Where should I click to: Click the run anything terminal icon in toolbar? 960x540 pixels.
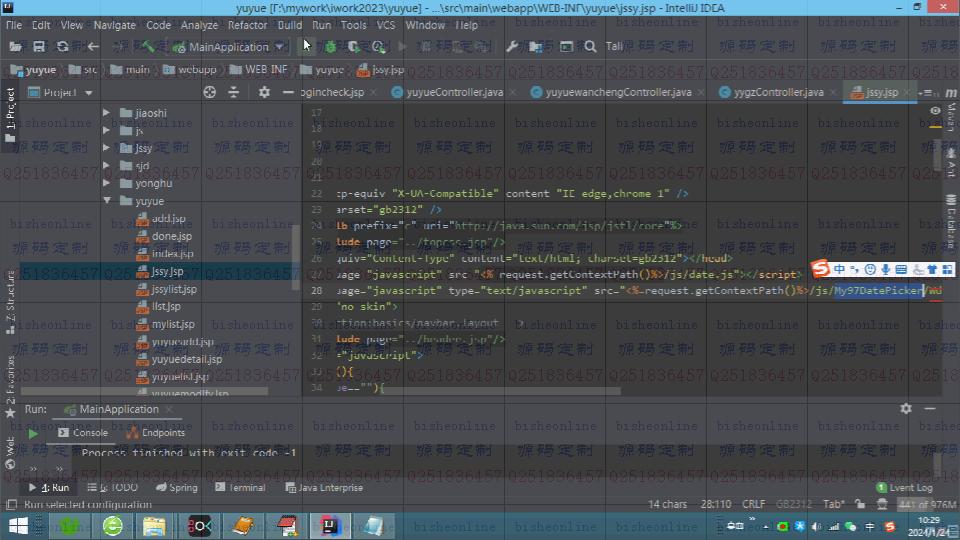[566, 47]
